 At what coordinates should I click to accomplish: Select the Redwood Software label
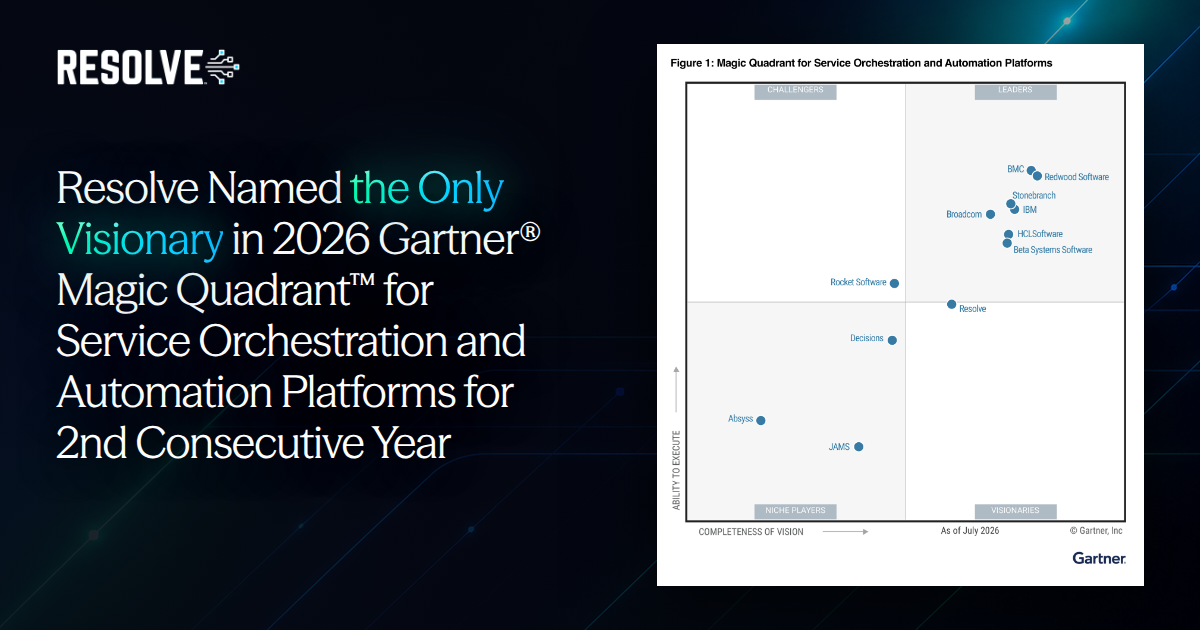coord(1076,177)
